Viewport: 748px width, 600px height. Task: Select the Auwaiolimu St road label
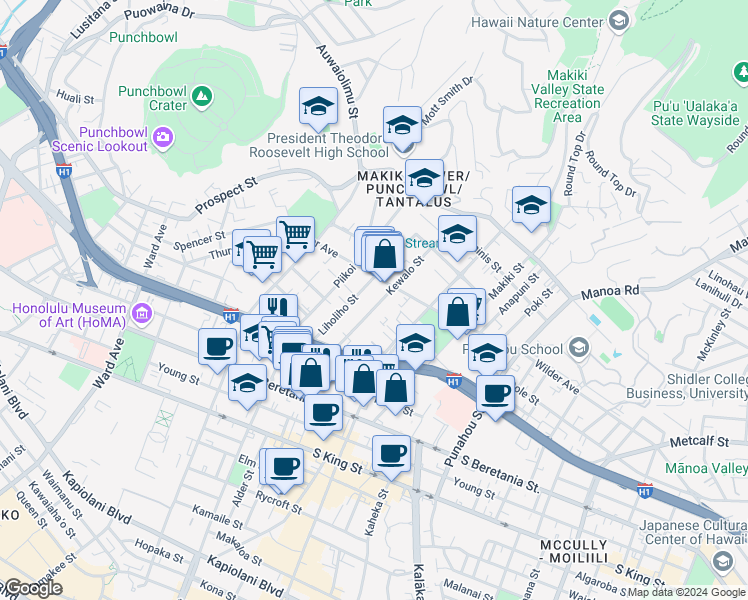pyautogui.click(x=337, y=81)
